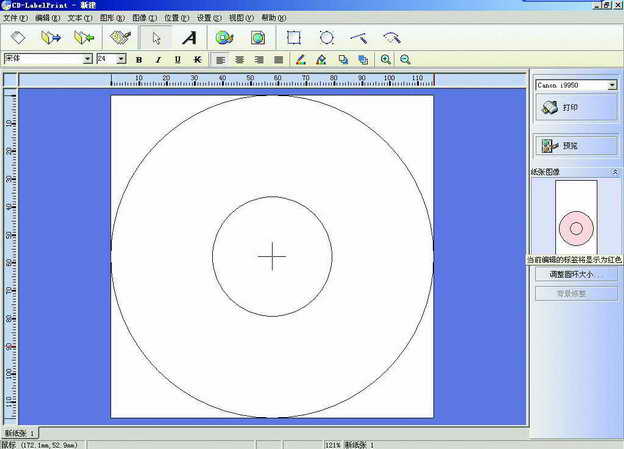Click the curved arc drawing tool

point(391,38)
